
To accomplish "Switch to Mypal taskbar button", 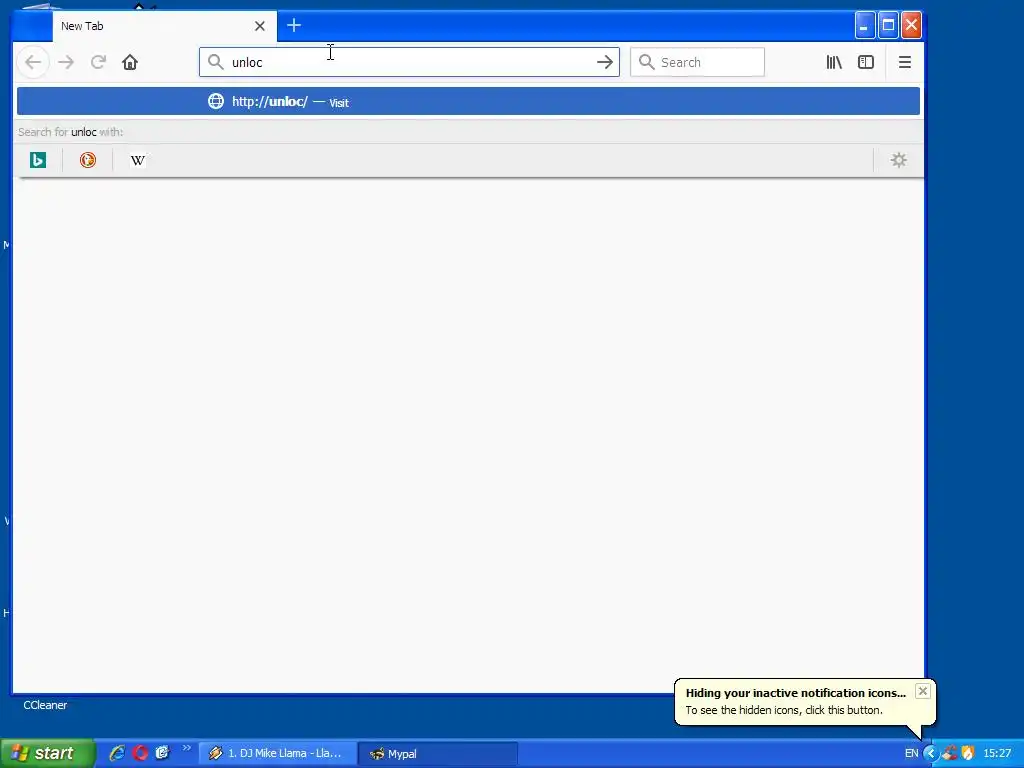I will (x=438, y=754).
